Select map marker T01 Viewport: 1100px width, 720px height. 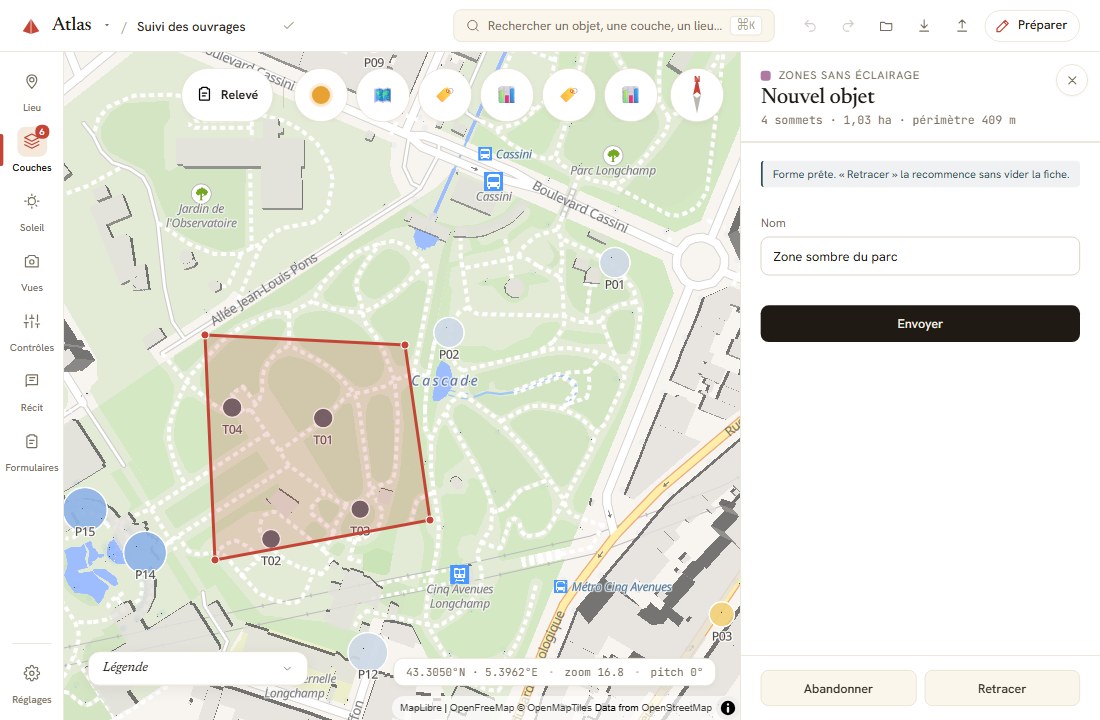coord(323,418)
